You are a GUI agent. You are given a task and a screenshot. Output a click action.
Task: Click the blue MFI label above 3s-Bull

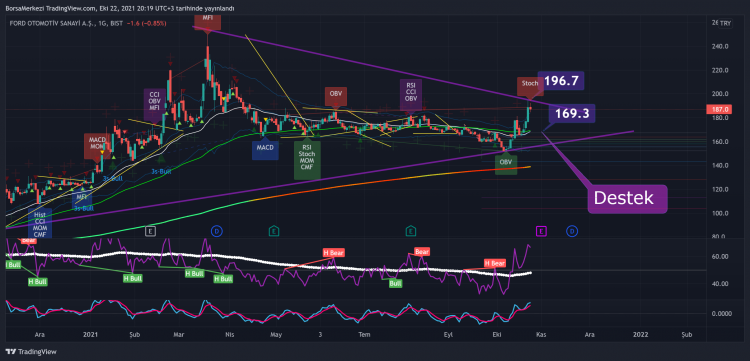point(82,197)
